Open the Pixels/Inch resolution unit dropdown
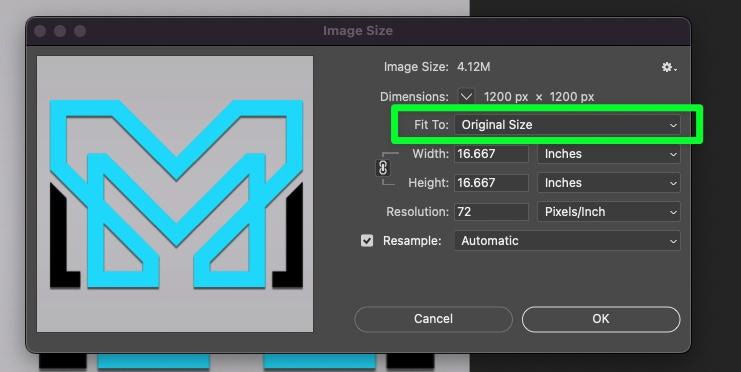The height and width of the screenshot is (372, 741). (x=609, y=212)
